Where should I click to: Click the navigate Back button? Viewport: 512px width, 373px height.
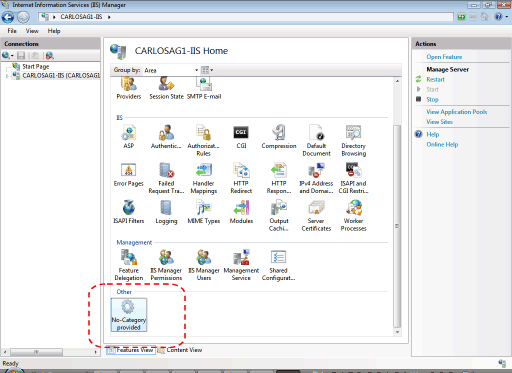[8, 17]
